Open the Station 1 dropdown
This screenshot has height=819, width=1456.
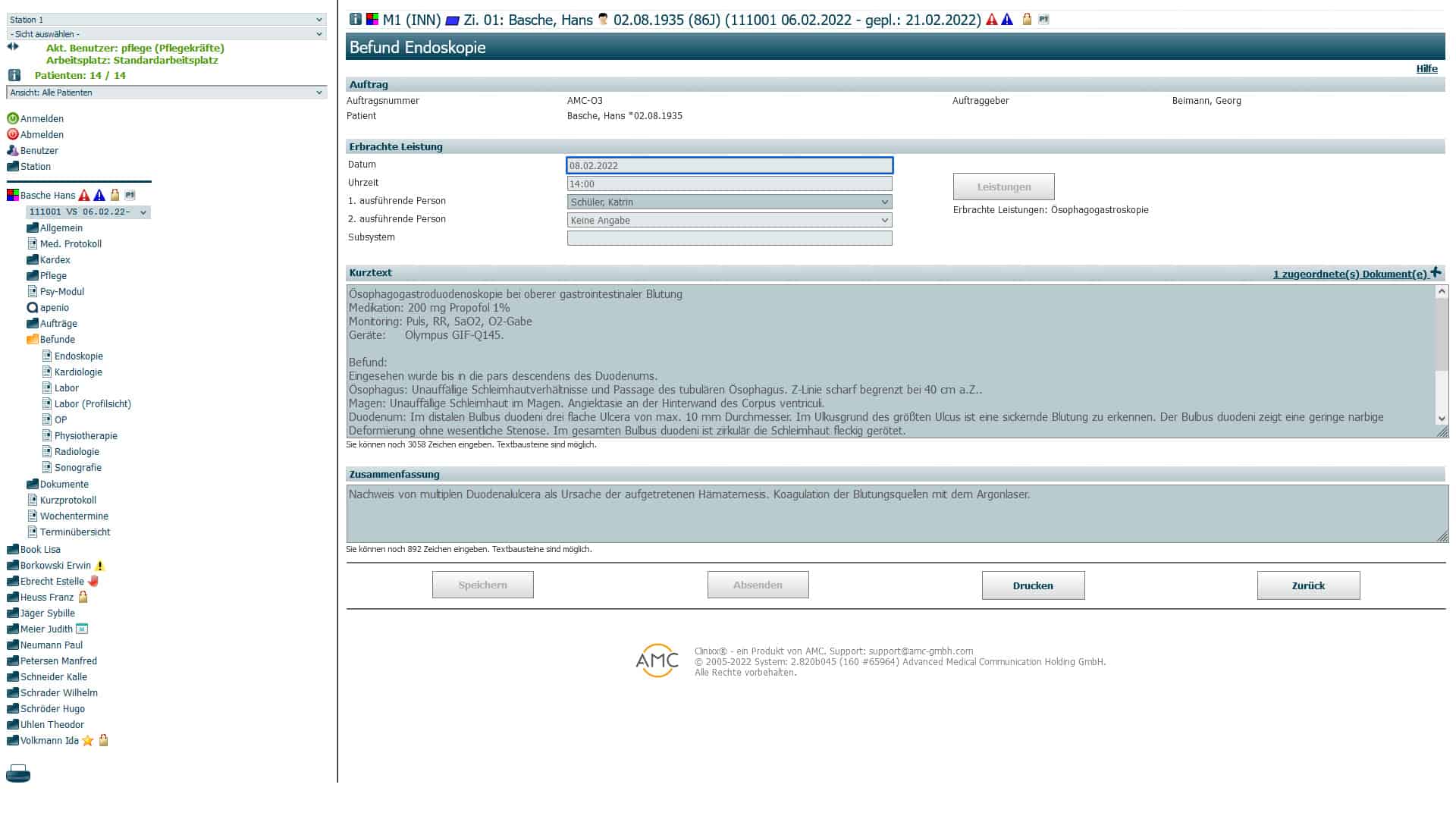tap(166, 20)
